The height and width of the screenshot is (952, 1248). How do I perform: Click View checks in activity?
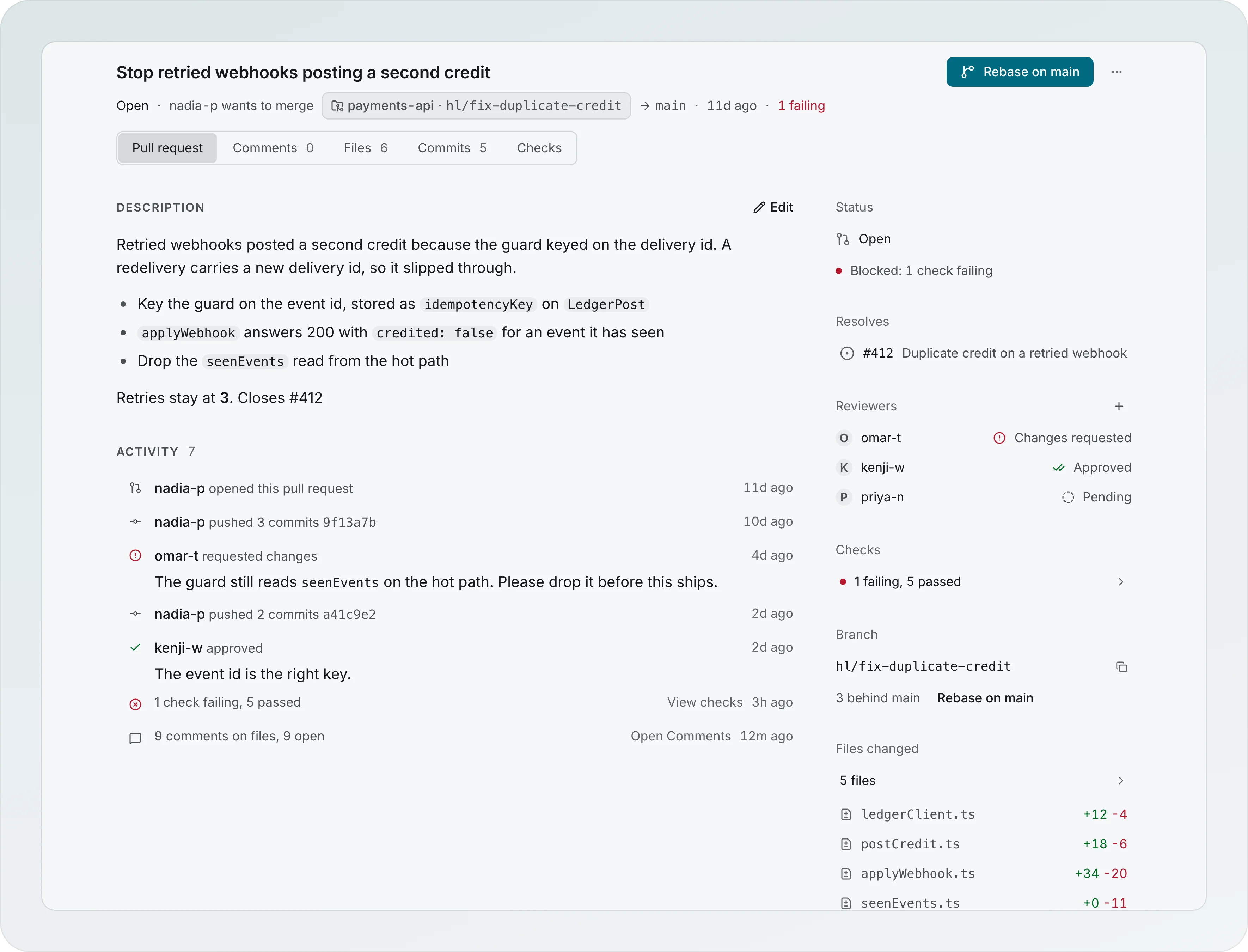coord(705,703)
